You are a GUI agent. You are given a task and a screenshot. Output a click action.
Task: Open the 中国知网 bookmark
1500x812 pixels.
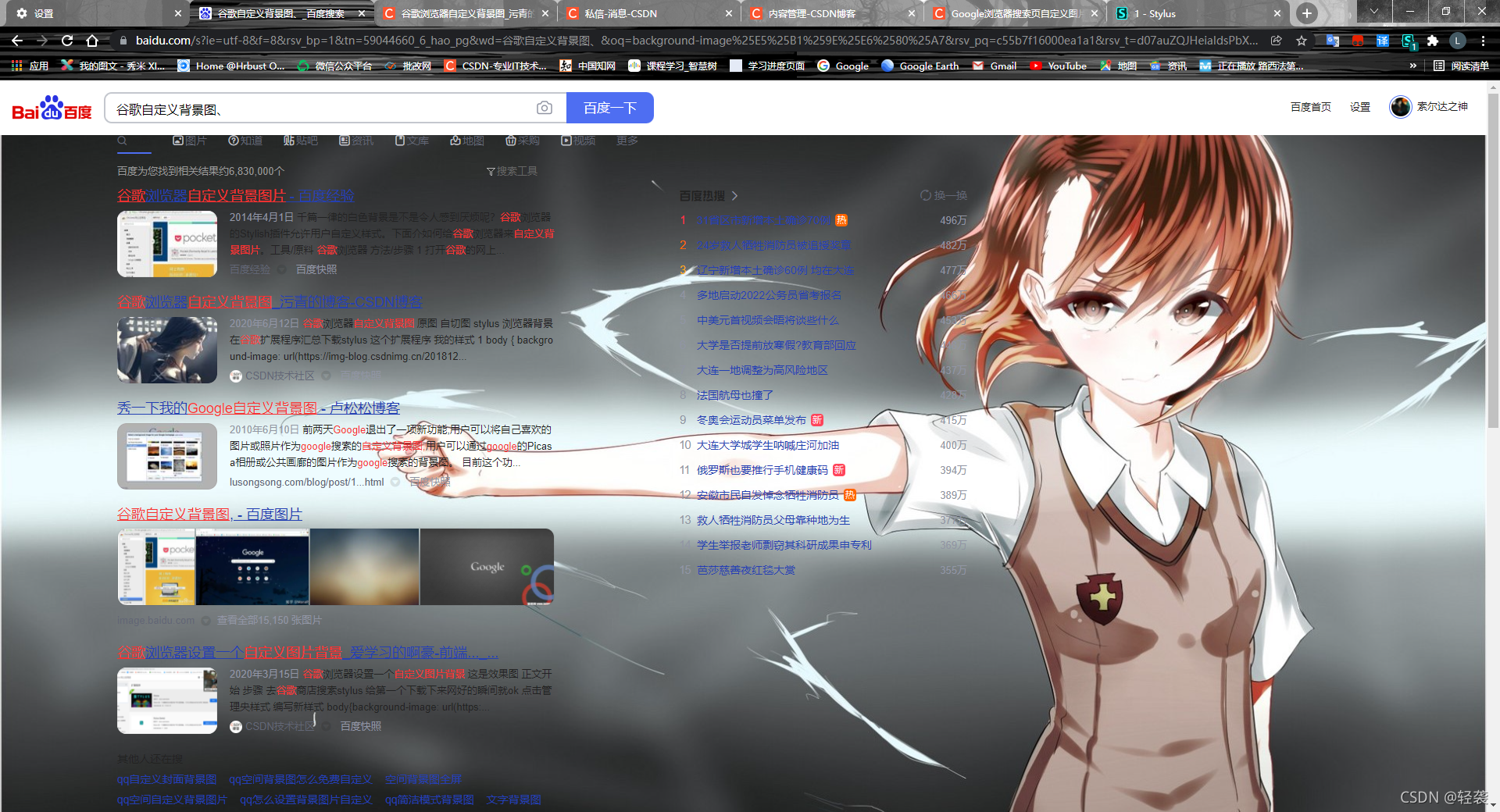coord(587,66)
